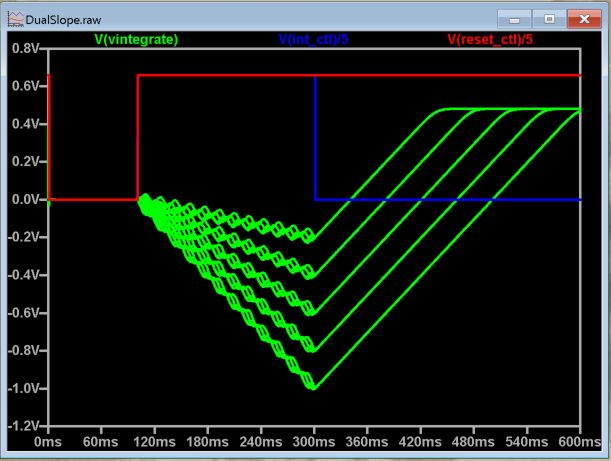
Task: Click the 300ms label on the time axis
Action: click(313, 441)
